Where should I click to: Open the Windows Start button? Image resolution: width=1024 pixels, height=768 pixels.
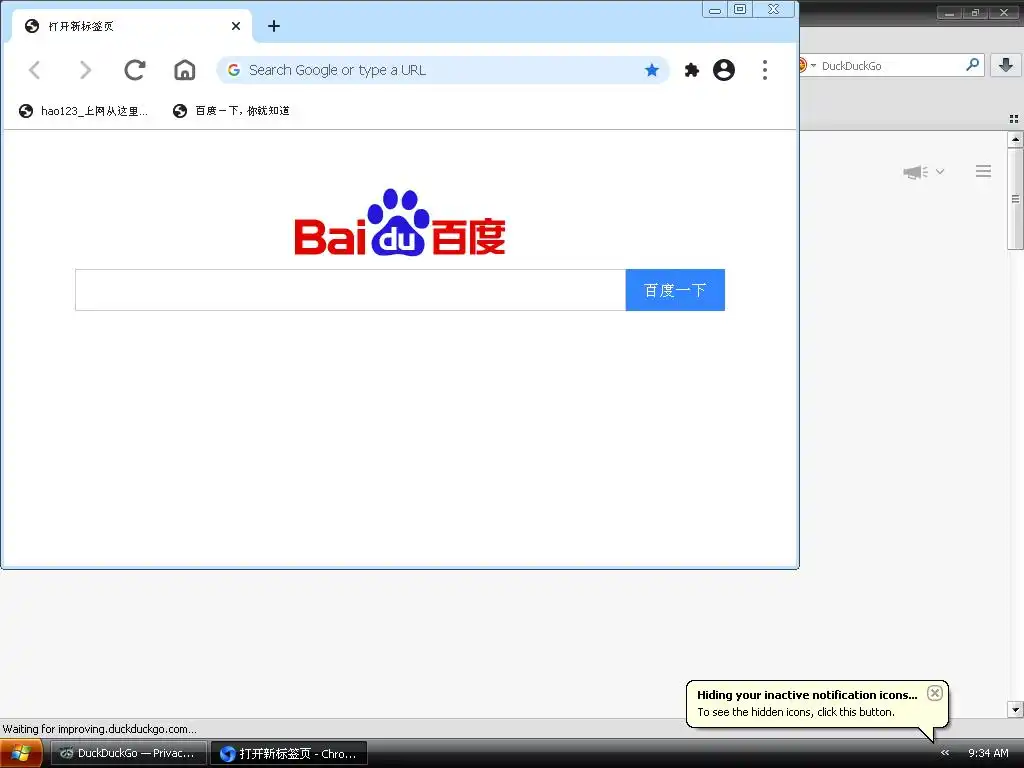(x=21, y=753)
